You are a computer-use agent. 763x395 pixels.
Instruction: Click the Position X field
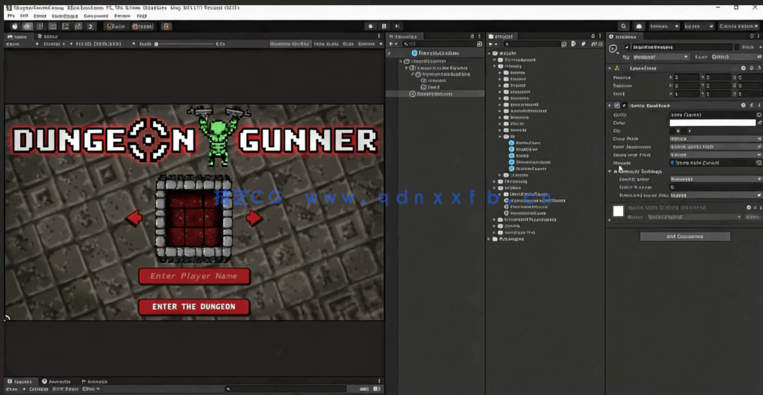point(686,77)
